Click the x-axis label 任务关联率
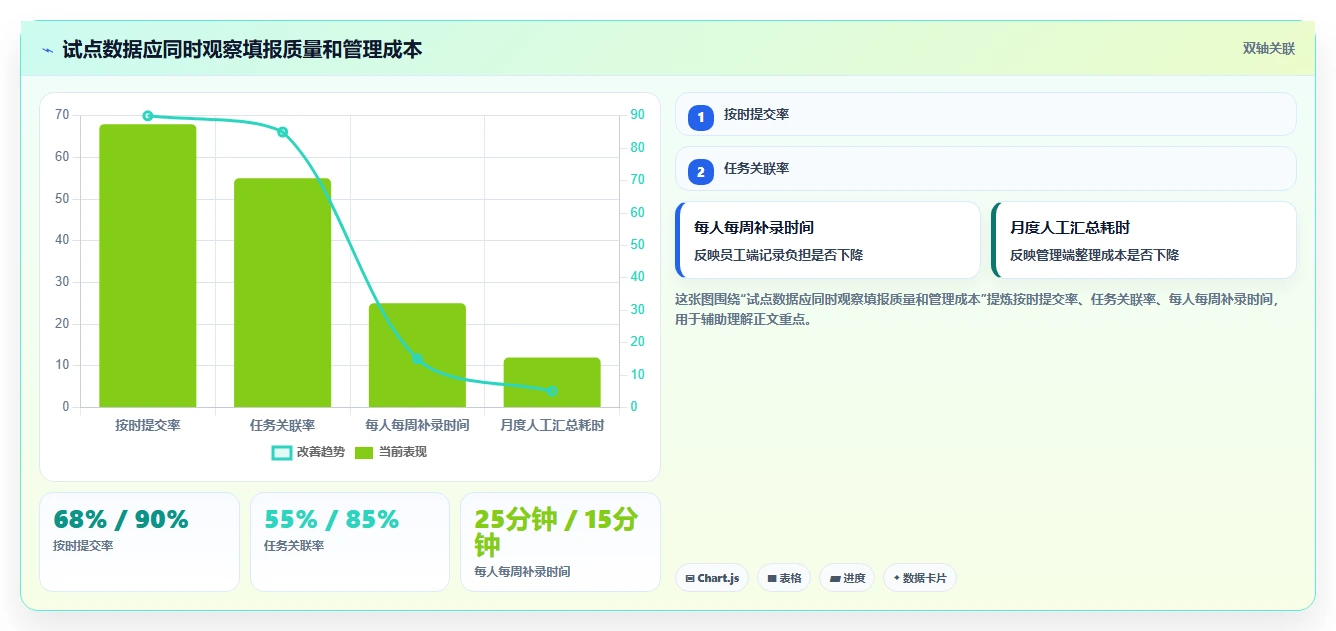Image resolution: width=1336 pixels, height=631 pixels. tap(282, 425)
